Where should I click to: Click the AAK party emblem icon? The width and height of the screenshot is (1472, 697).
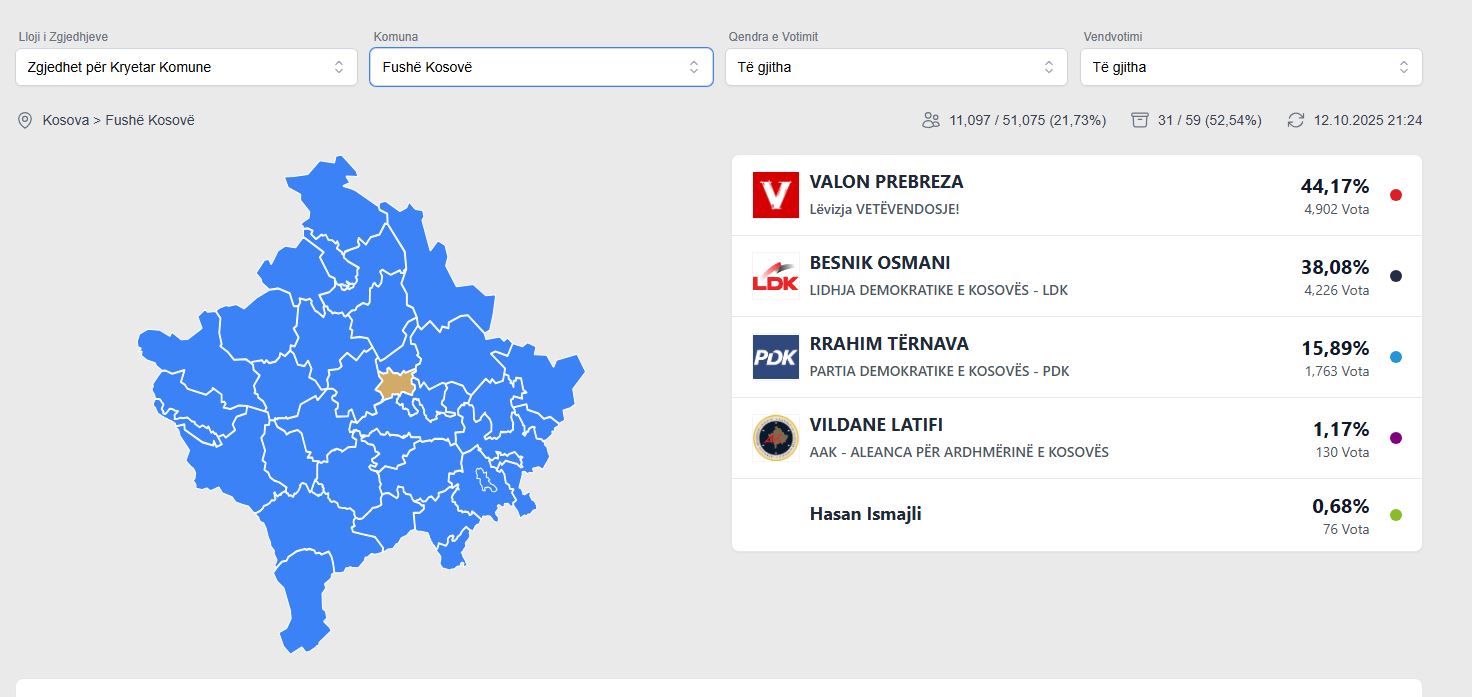(x=775, y=438)
